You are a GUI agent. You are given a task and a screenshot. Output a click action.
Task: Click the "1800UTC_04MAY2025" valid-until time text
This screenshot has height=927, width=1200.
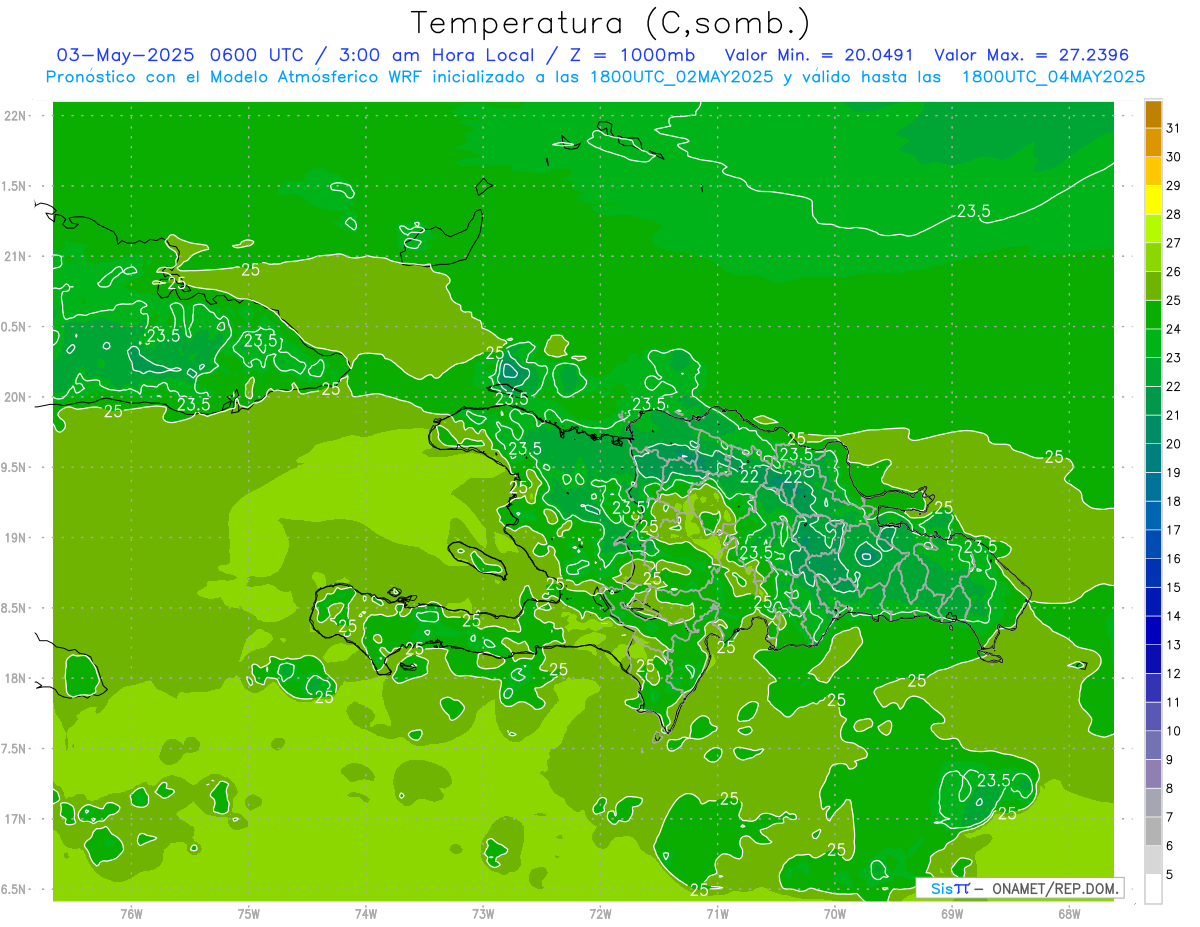coord(1053,76)
